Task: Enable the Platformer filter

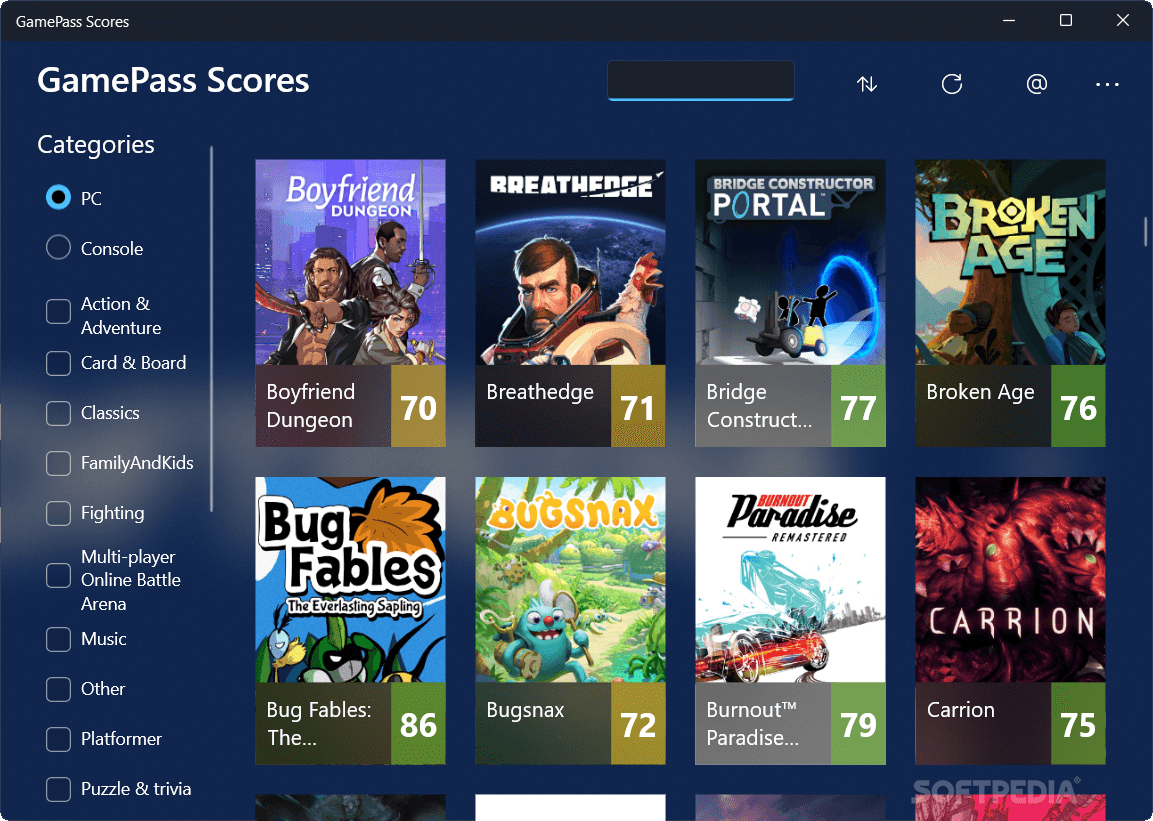Action: pos(58,739)
